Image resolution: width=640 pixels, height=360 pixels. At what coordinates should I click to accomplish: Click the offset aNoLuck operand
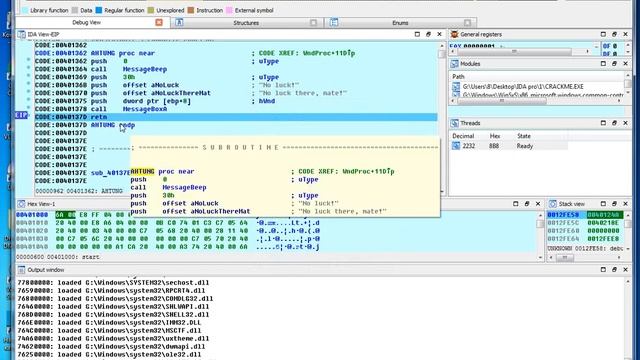151,85
